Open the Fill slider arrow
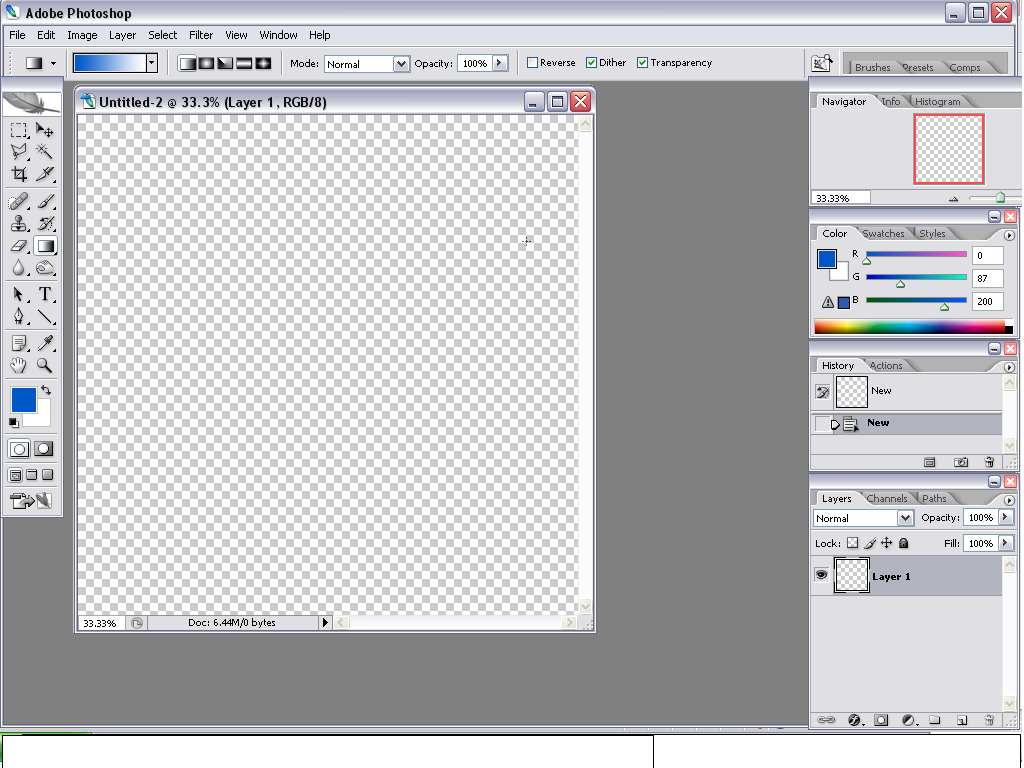Image resolution: width=1024 pixels, height=768 pixels. pos(1006,543)
